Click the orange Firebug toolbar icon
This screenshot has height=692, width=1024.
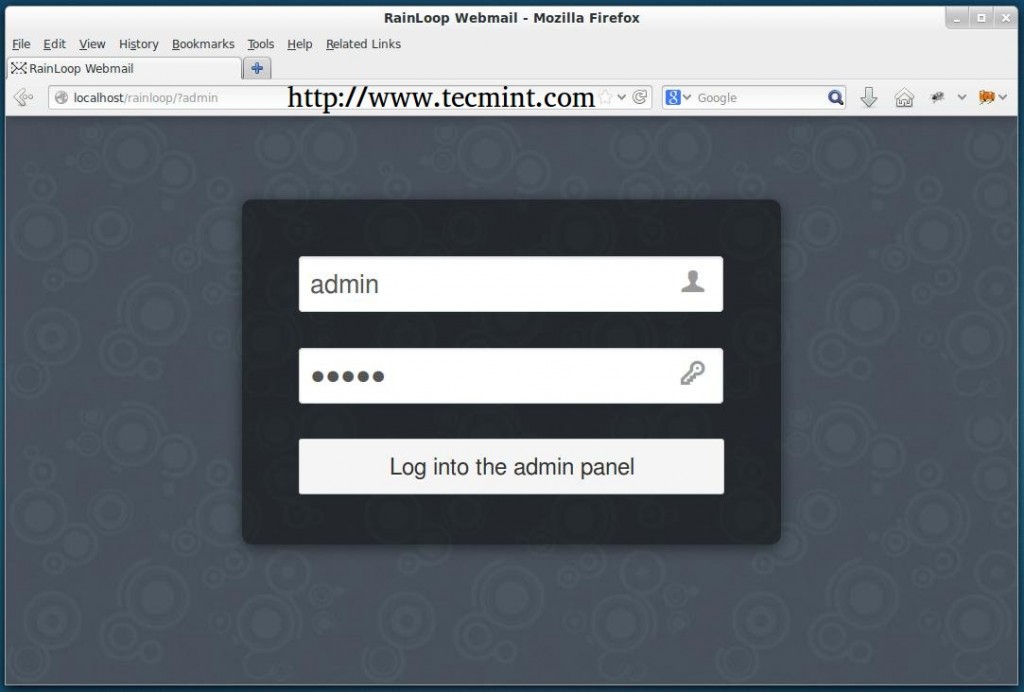[986, 97]
